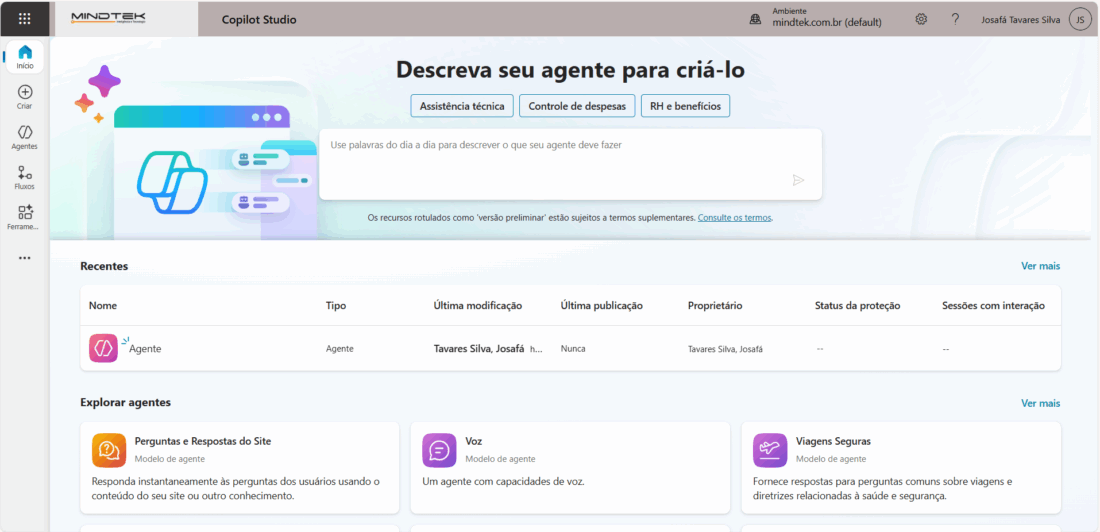Open the app launcher waffle icon

(25, 19)
